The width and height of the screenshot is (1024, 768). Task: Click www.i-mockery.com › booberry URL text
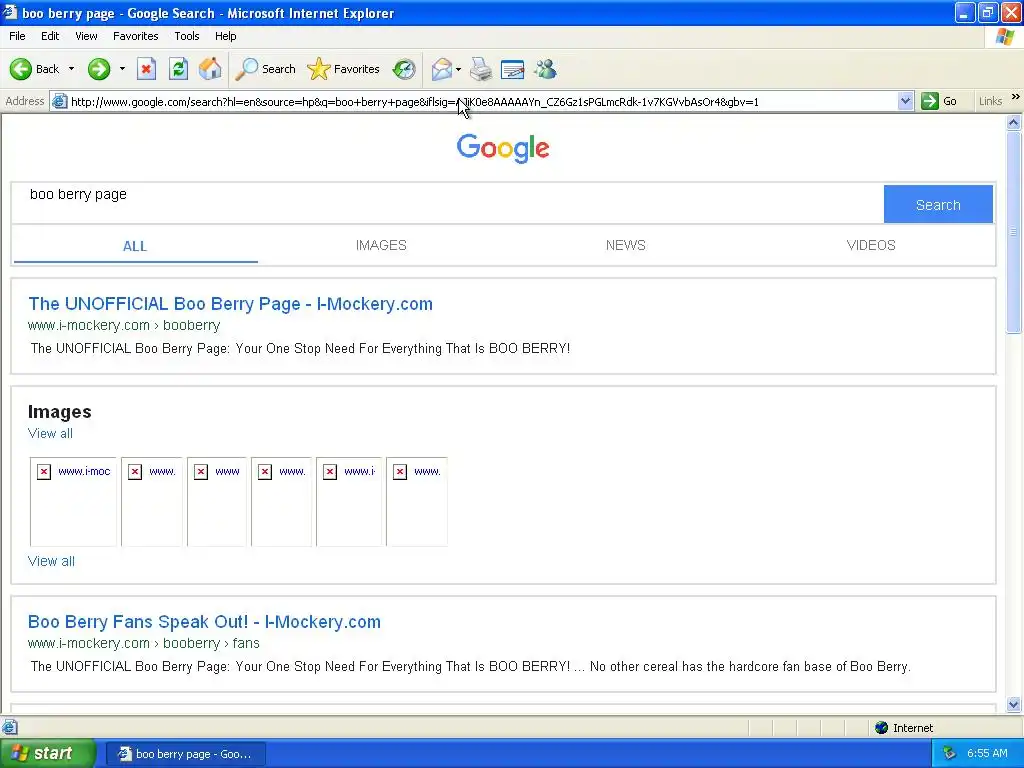tap(124, 325)
